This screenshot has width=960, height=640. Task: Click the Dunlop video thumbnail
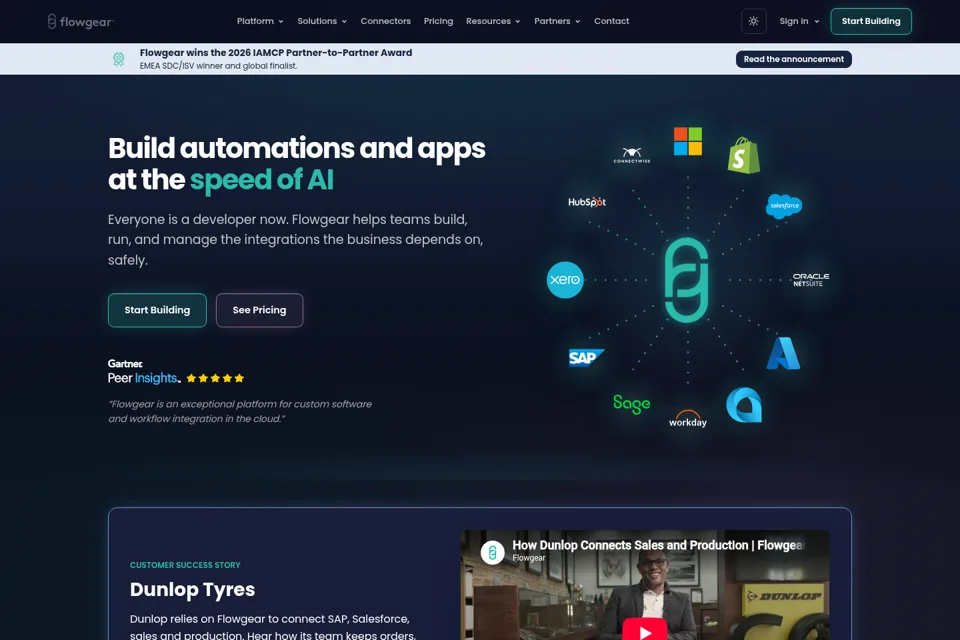[x=645, y=585]
